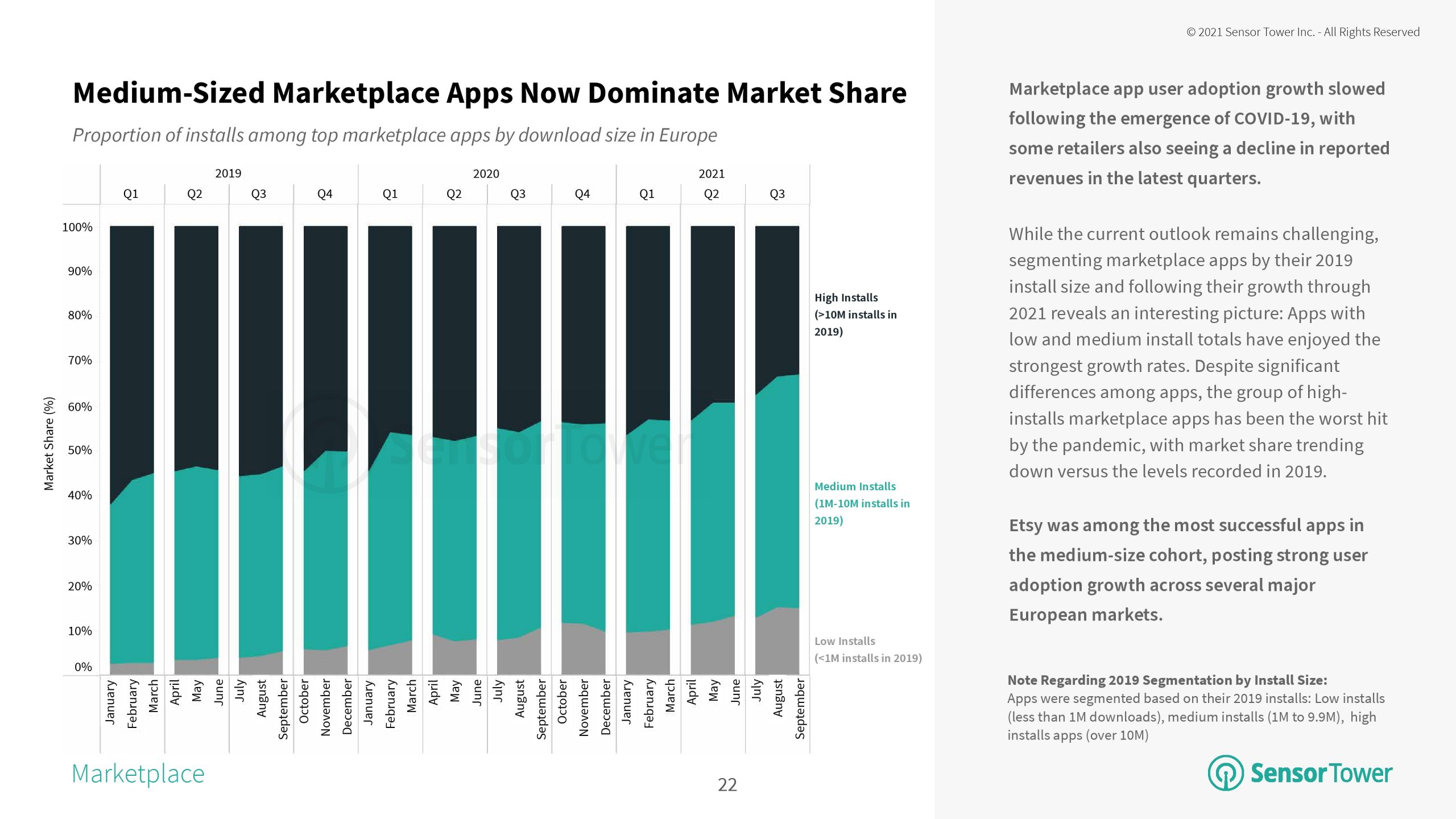Viewport: 1456px width, 819px height.
Task: Click the chart title heading
Action: coord(489,93)
